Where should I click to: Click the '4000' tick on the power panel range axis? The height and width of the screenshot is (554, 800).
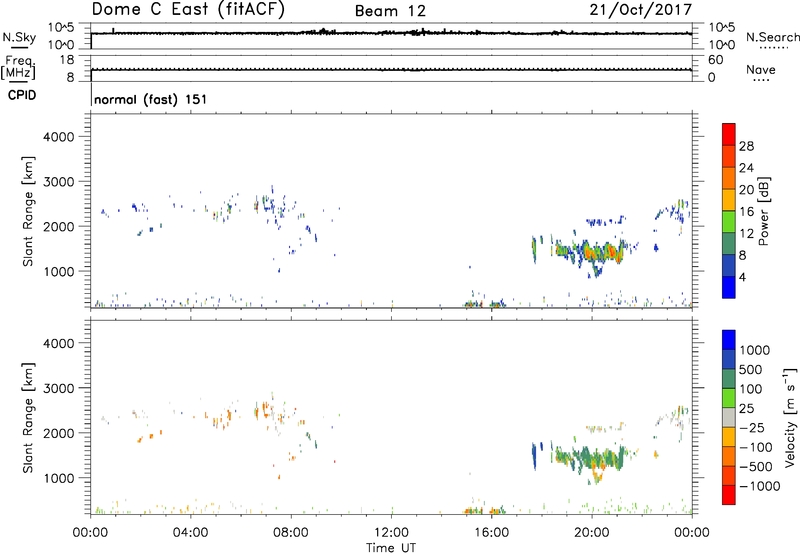click(58, 137)
